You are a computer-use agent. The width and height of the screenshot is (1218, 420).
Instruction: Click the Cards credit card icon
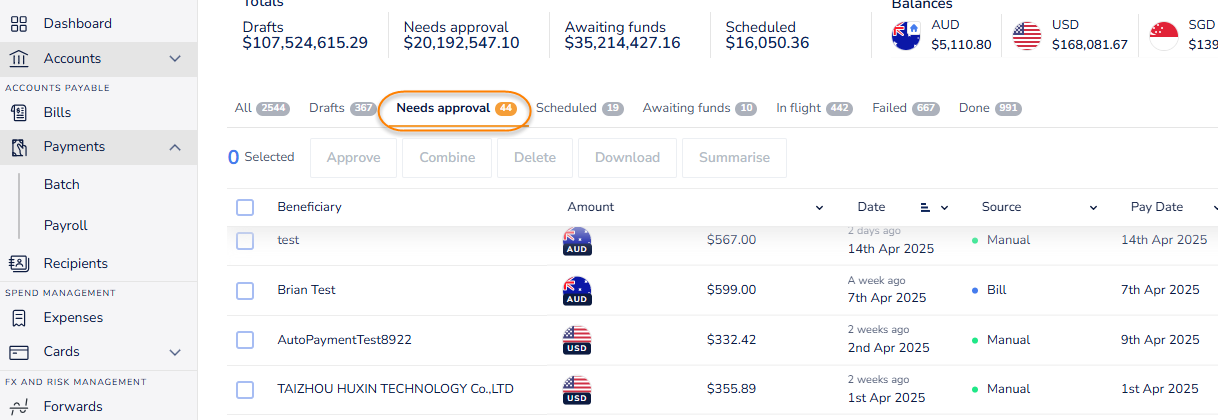click(x=19, y=352)
